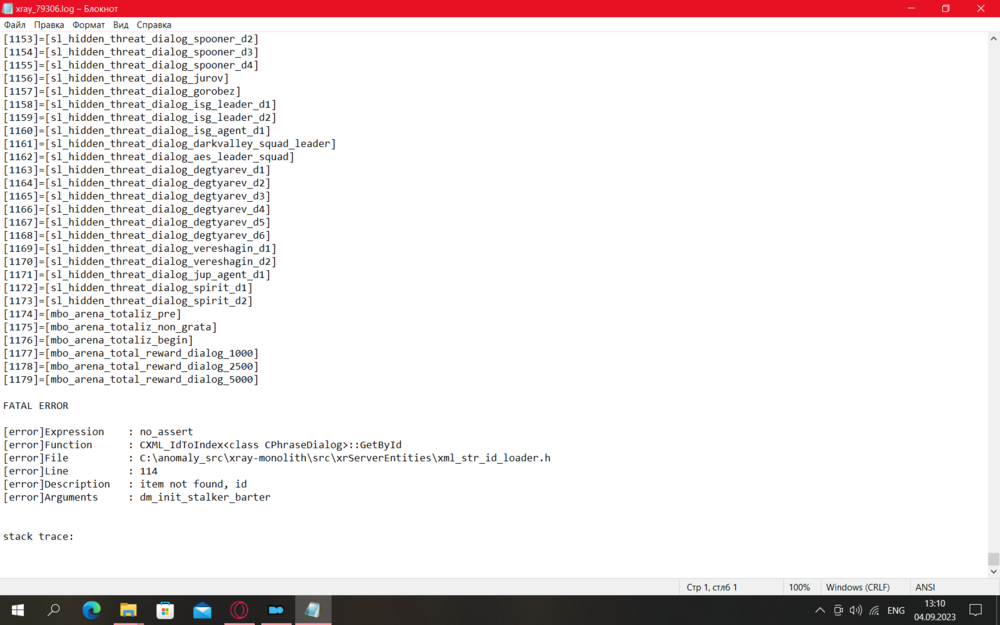
Task: Click status bar encoding 'ANSI'
Action: (925, 587)
